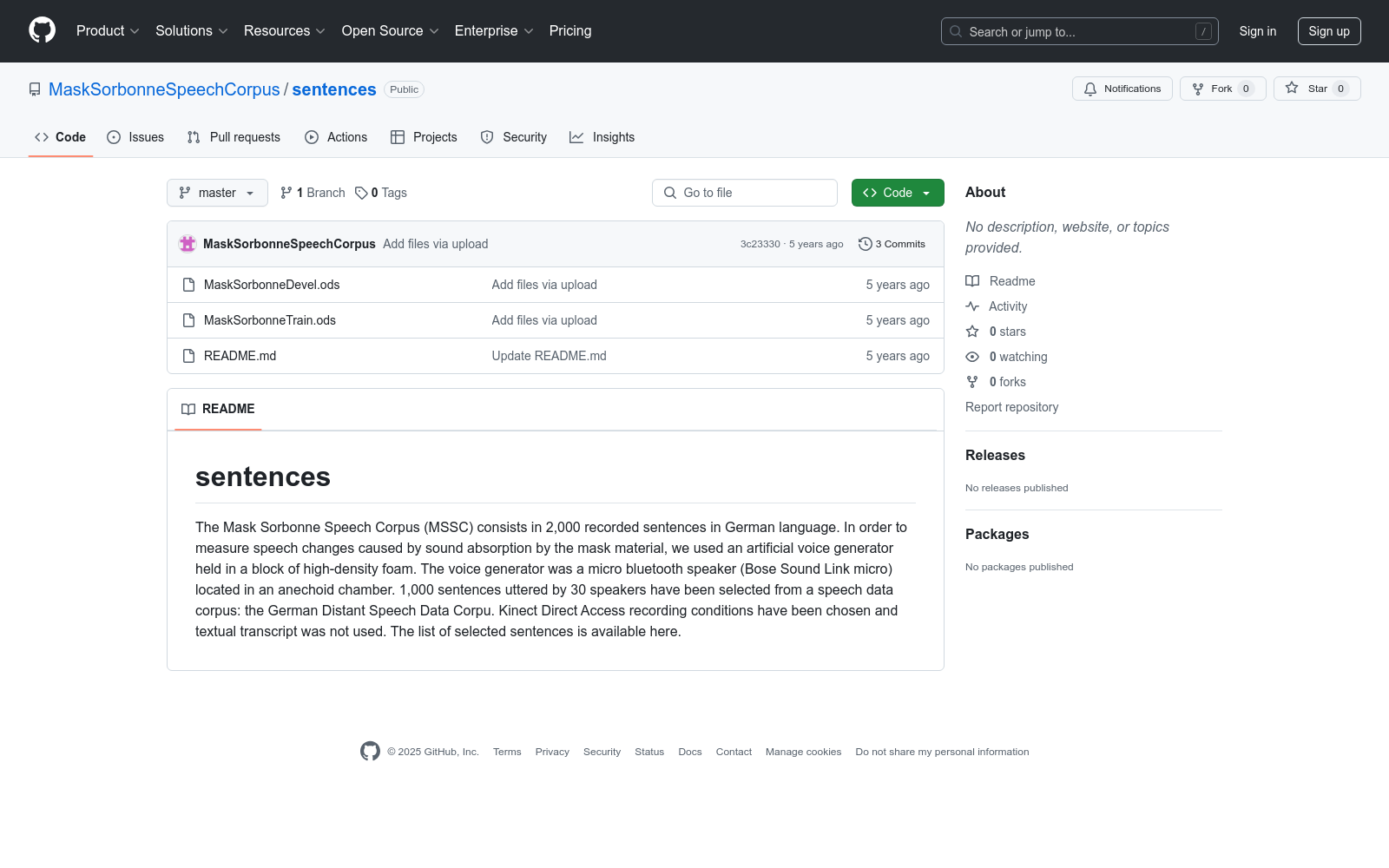
Task: Click Report repository
Action: click(1011, 407)
